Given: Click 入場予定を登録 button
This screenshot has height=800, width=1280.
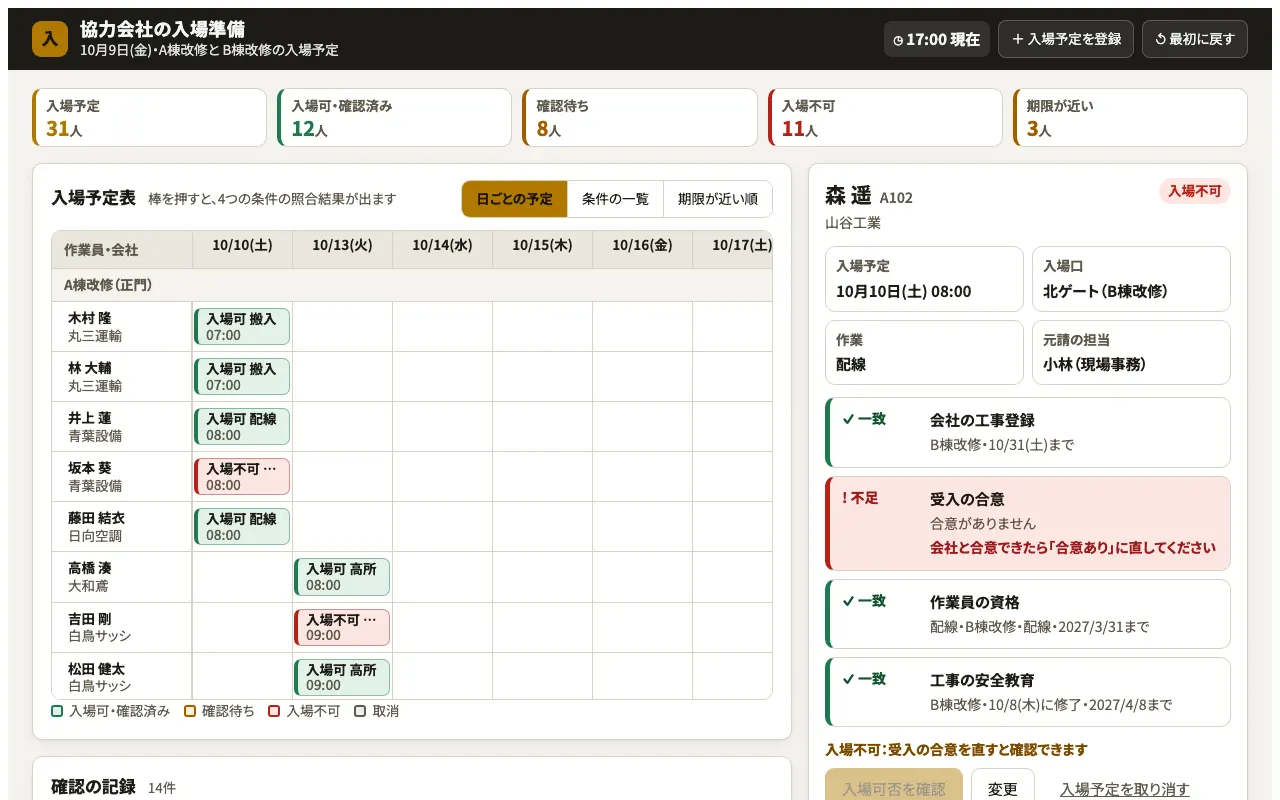Looking at the screenshot, I should 1066,39.
